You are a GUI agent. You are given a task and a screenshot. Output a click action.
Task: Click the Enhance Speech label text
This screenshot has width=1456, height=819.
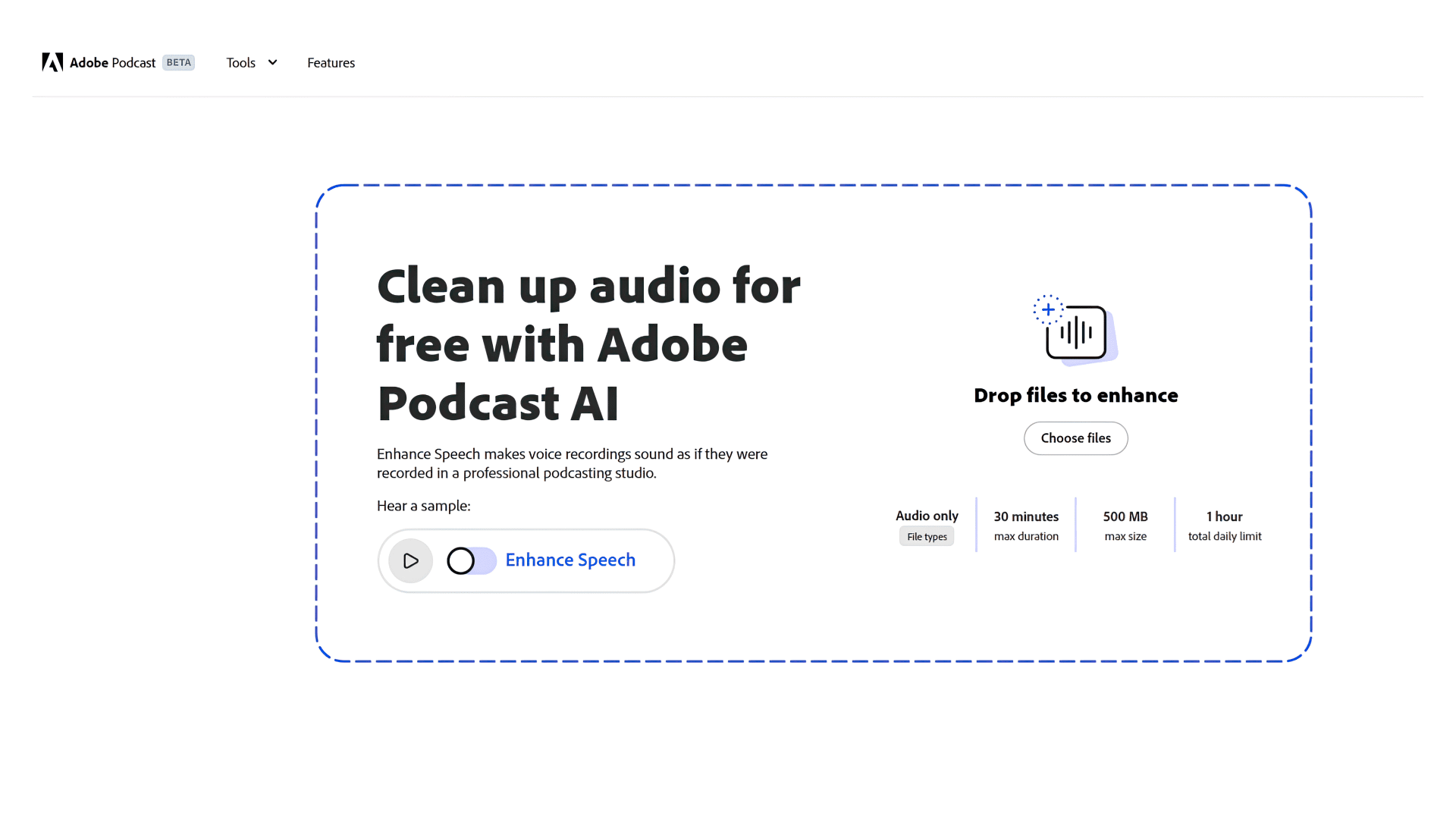pyautogui.click(x=570, y=560)
